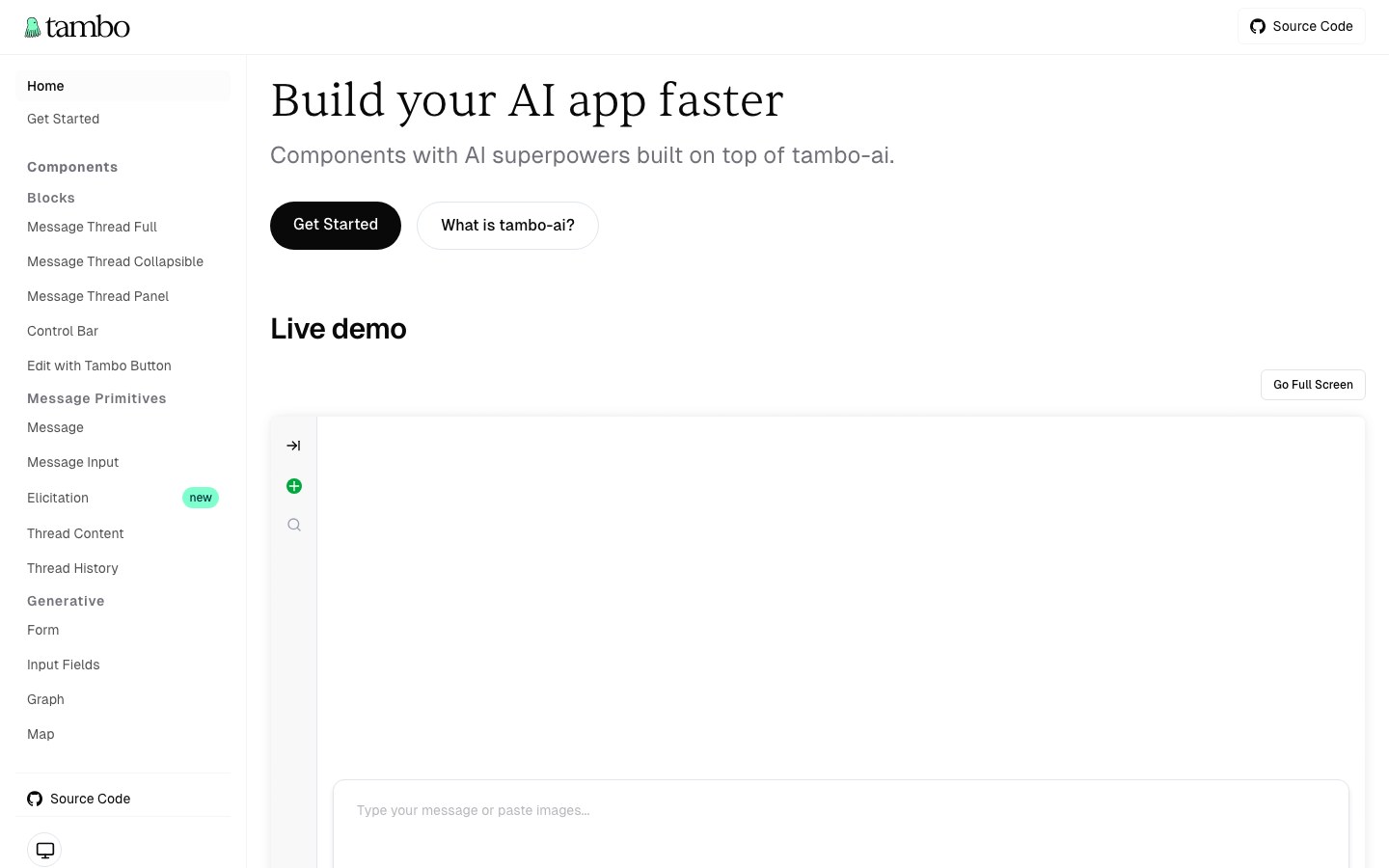This screenshot has width=1389, height=868.
Task: Select Home in sidebar navigation
Action: [123, 86]
